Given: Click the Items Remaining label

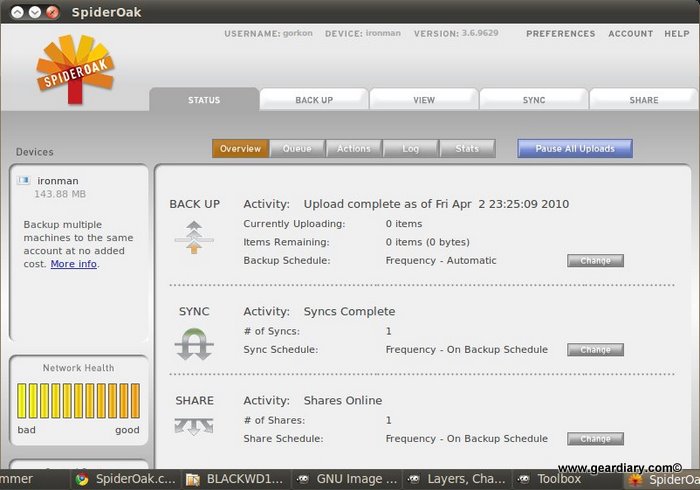Looking at the screenshot, I should [286, 242].
